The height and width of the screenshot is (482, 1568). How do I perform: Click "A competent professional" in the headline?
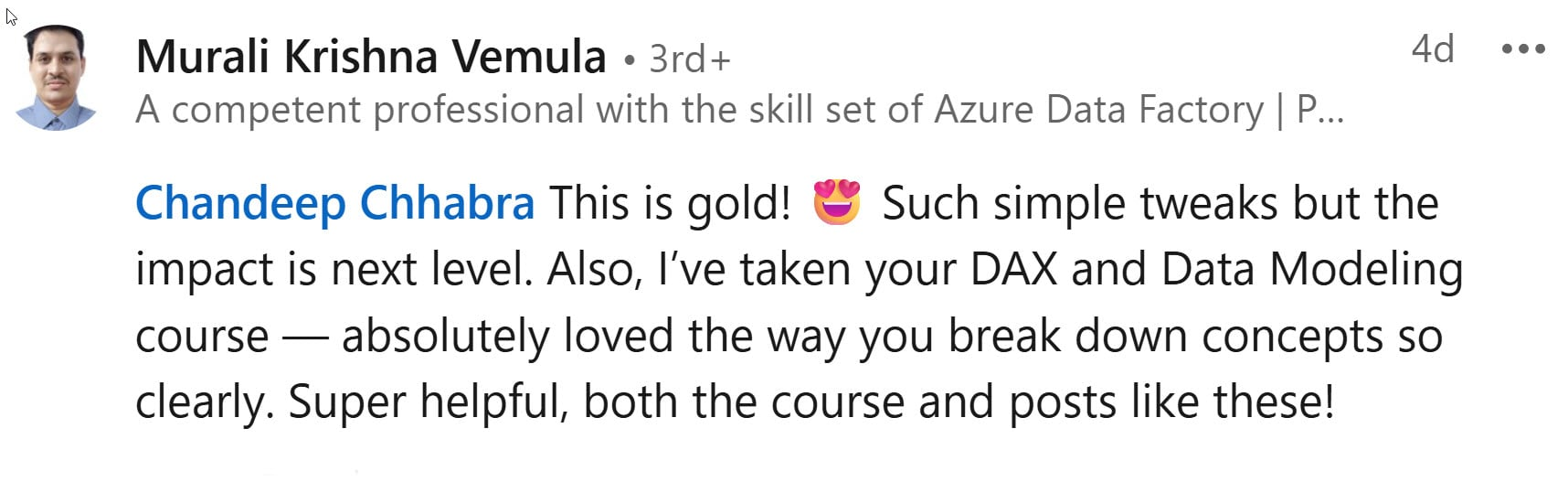click(x=359, y=110)
